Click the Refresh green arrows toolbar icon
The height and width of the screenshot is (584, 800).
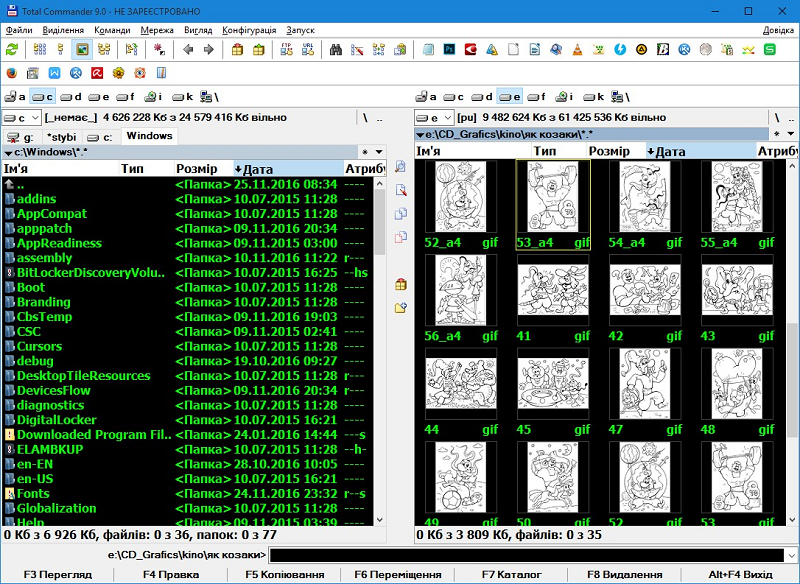pyautogui.click(x=12, y=49)
